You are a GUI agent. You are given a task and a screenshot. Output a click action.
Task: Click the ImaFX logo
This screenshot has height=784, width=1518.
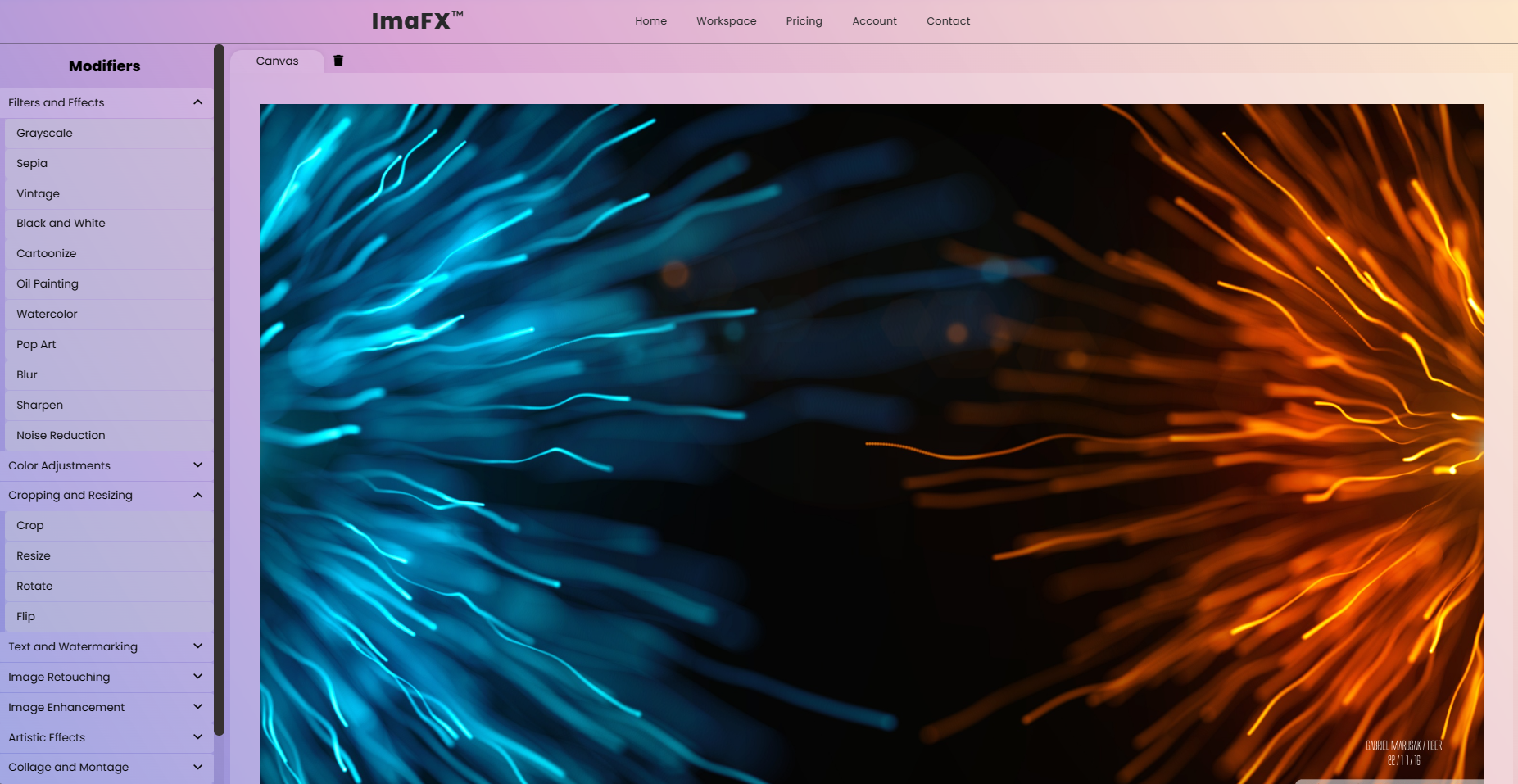tap(416, 20)
